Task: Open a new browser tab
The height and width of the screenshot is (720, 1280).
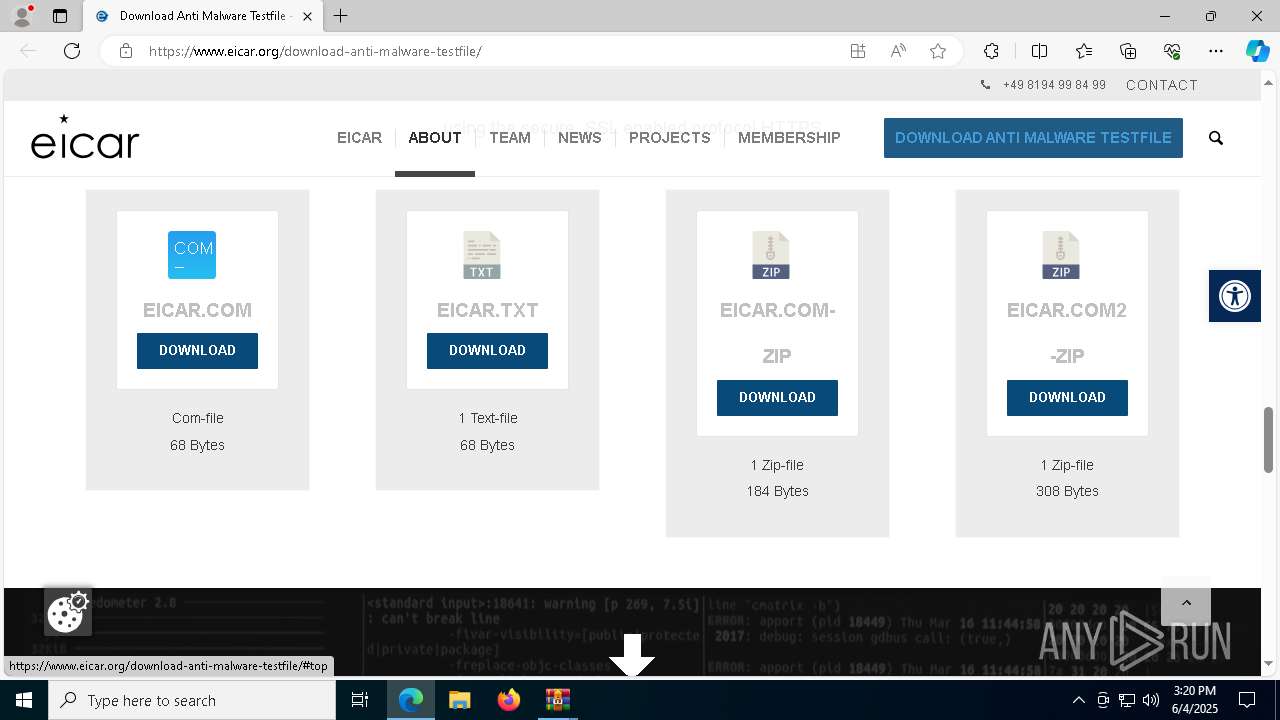Action: (x=341, y=16)
